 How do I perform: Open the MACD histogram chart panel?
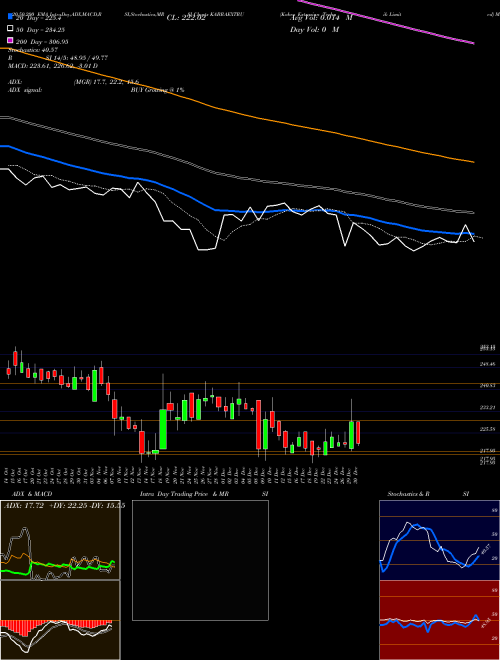(x=60, y=620)
